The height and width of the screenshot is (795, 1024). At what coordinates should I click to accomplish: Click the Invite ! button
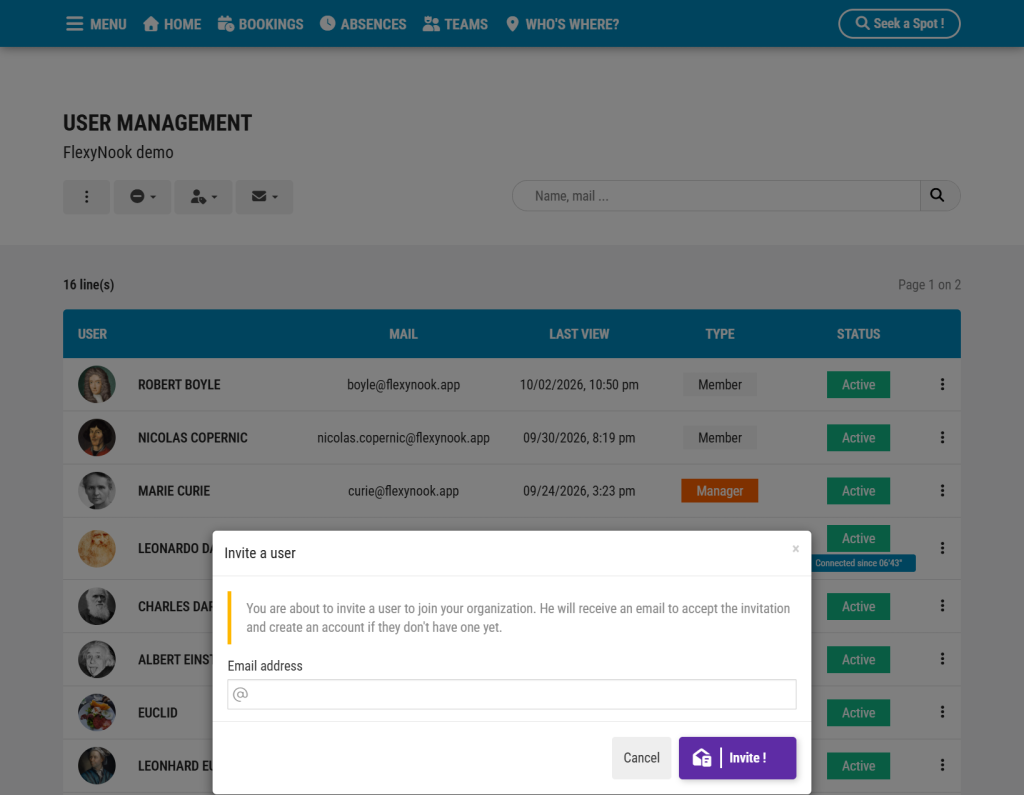[737, 758]
